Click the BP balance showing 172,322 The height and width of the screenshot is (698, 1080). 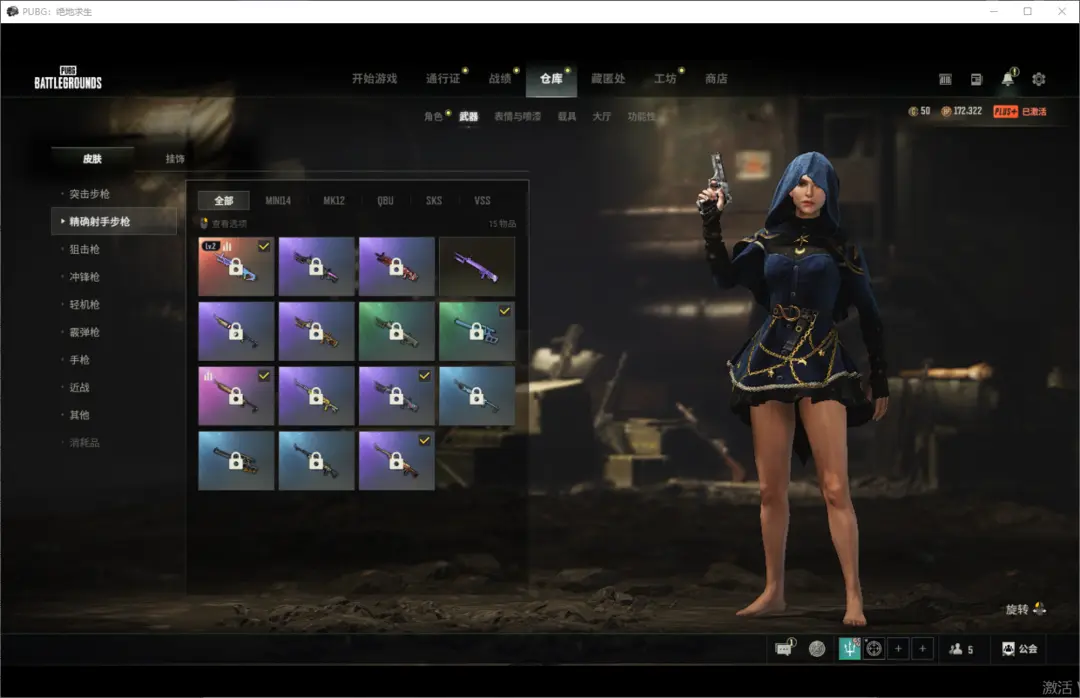pos(962,111)
